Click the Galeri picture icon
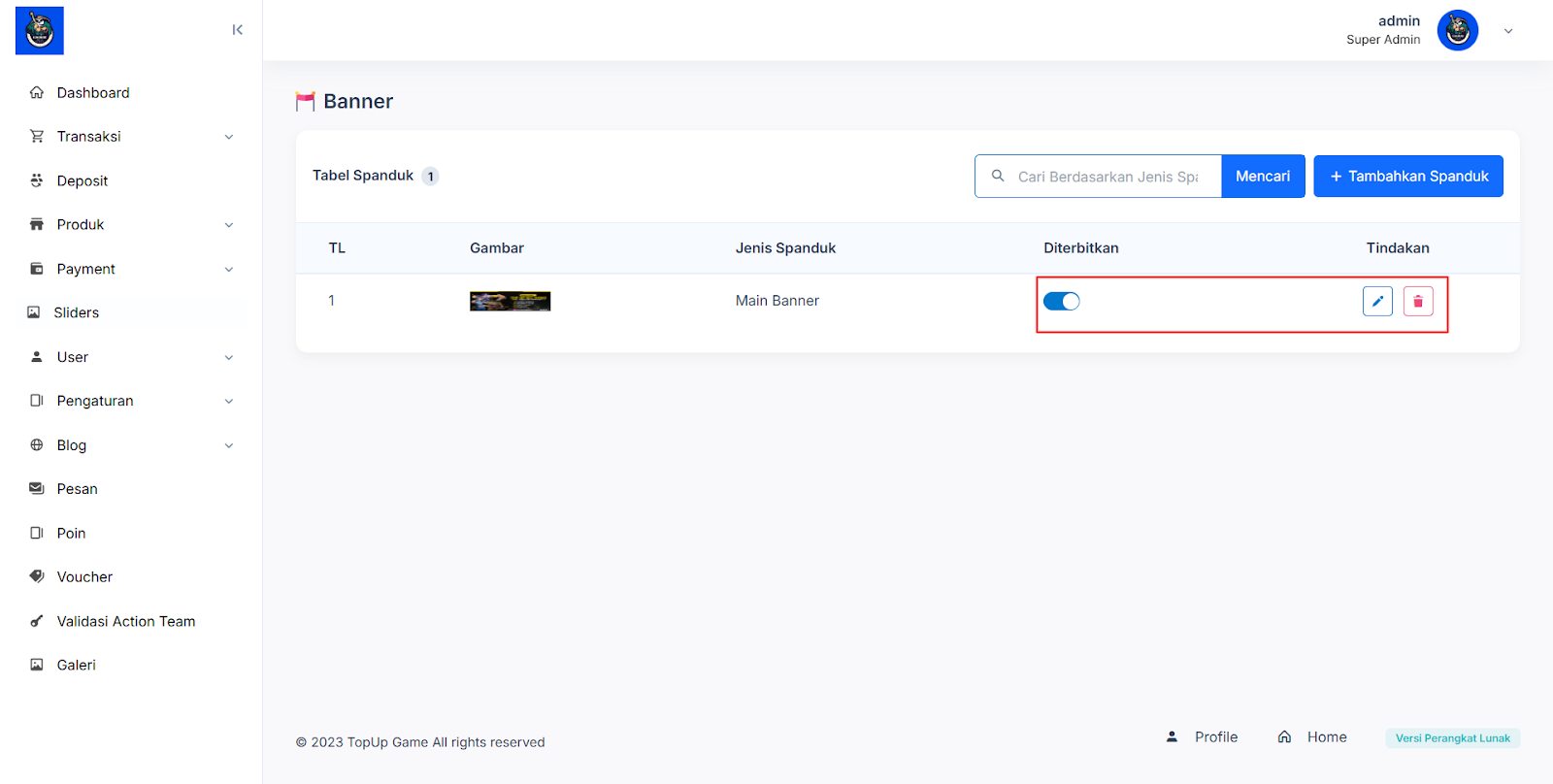Image resolution: width=1553 pixels, height=784 pixels. coord(37,665)
